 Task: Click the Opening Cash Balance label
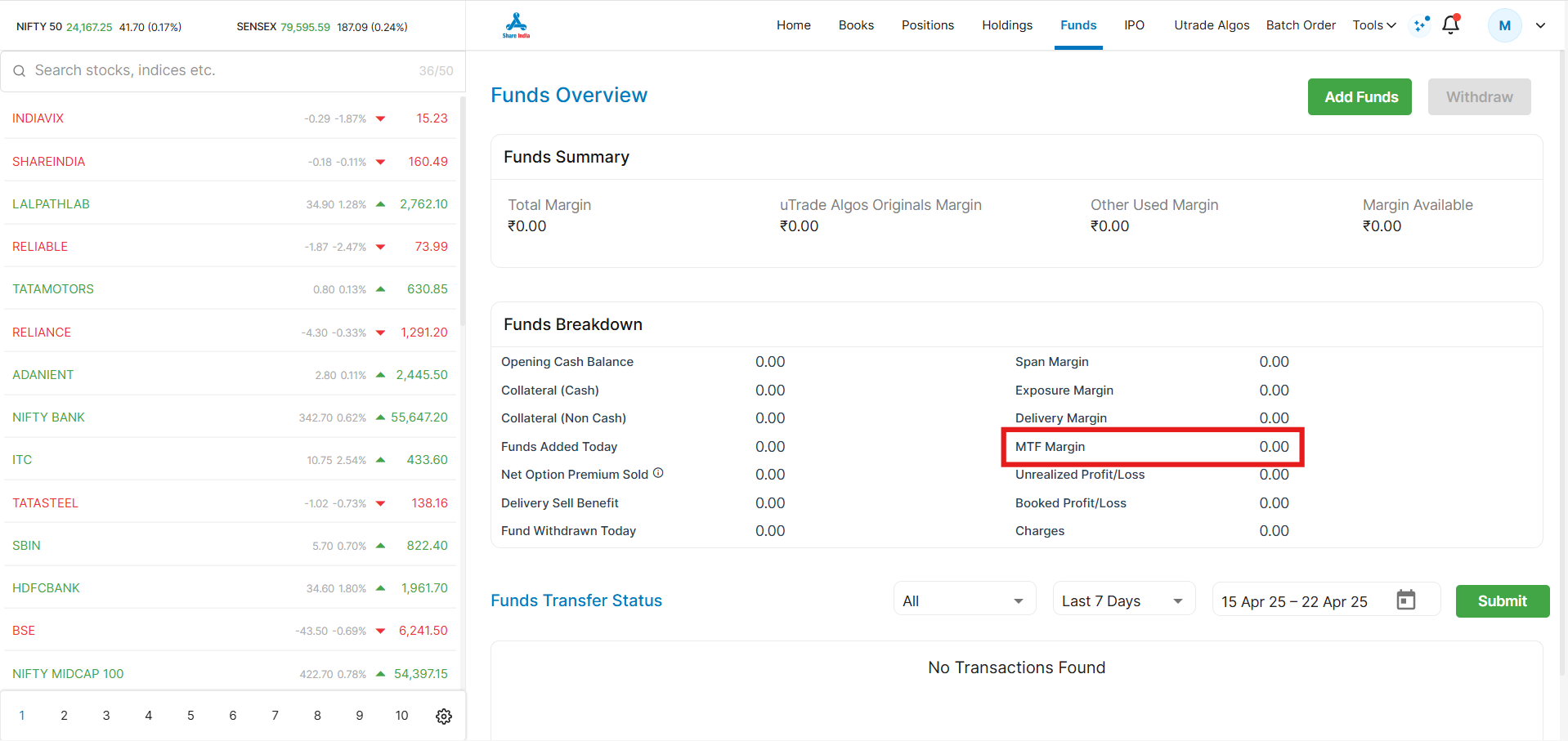(567, 361)
